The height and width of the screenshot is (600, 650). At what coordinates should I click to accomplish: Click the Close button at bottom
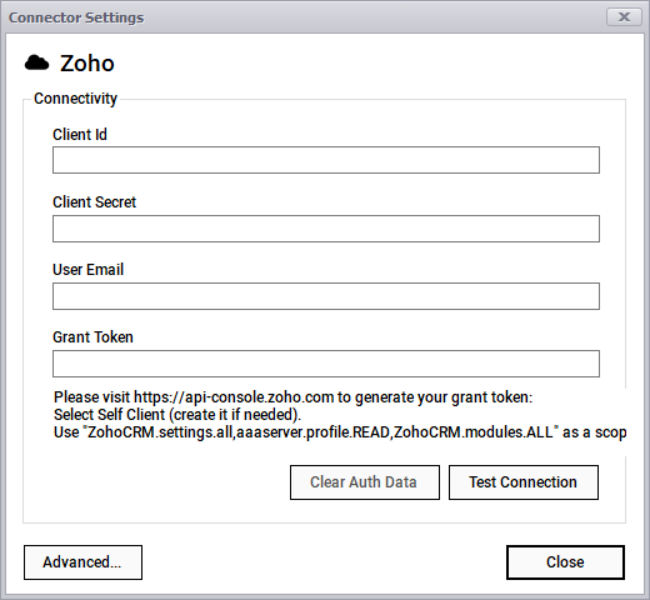[565, 562]
